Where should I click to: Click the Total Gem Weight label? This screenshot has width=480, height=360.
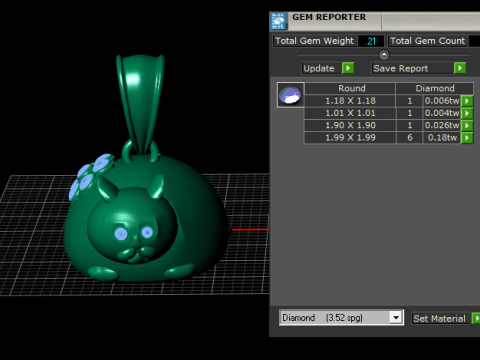coord(314,41)
